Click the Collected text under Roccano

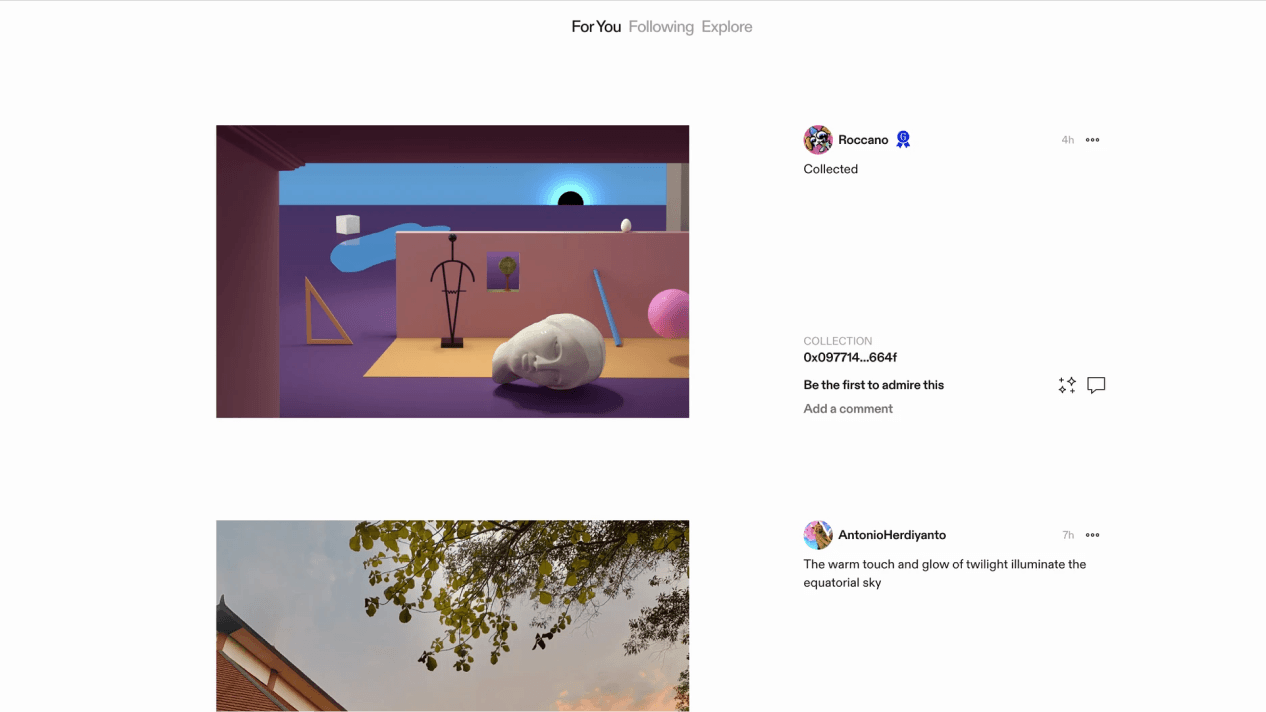click(831, 169)
